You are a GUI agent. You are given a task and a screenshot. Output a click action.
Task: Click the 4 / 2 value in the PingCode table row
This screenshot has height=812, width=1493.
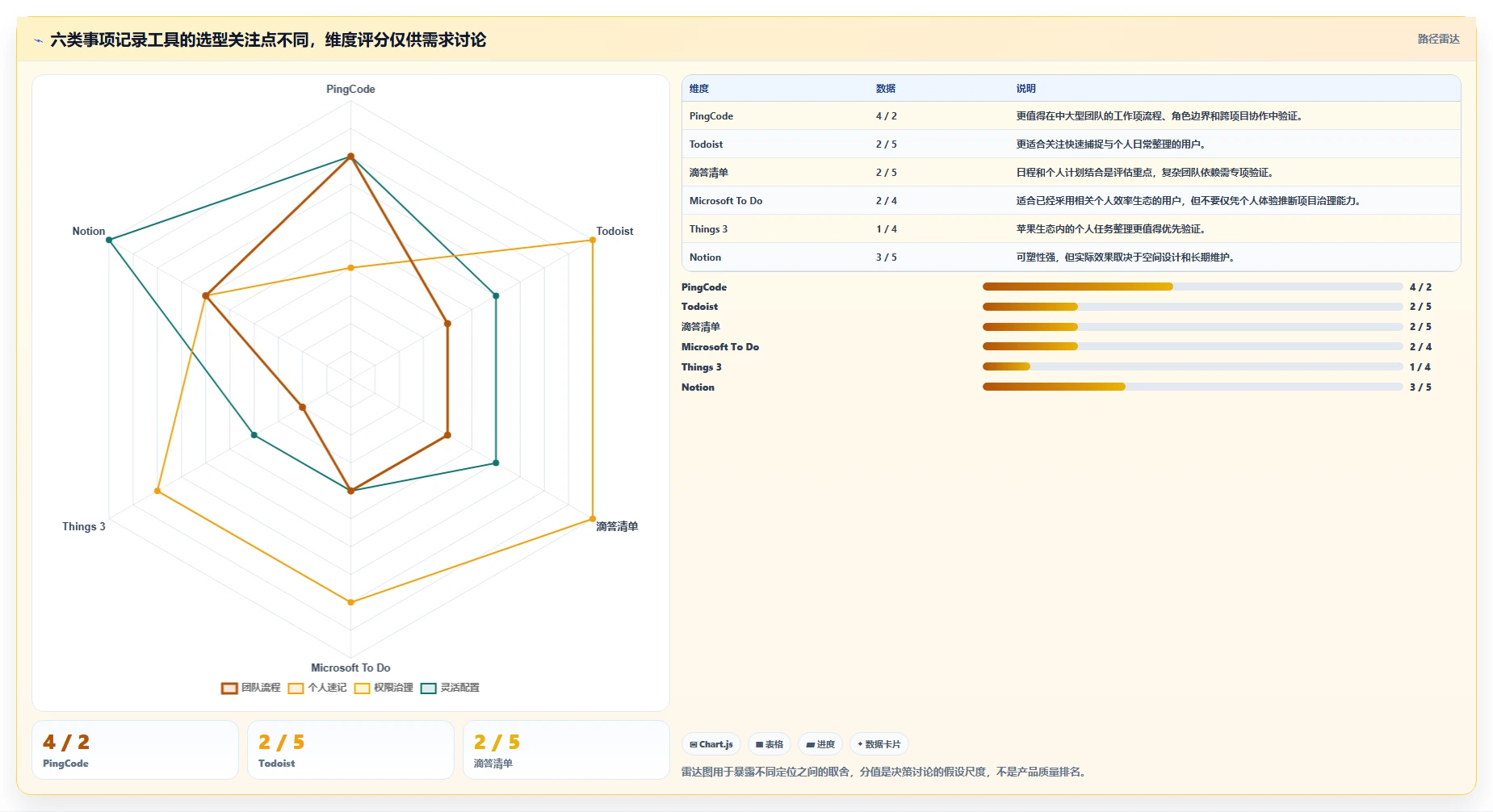coord(886,116)
